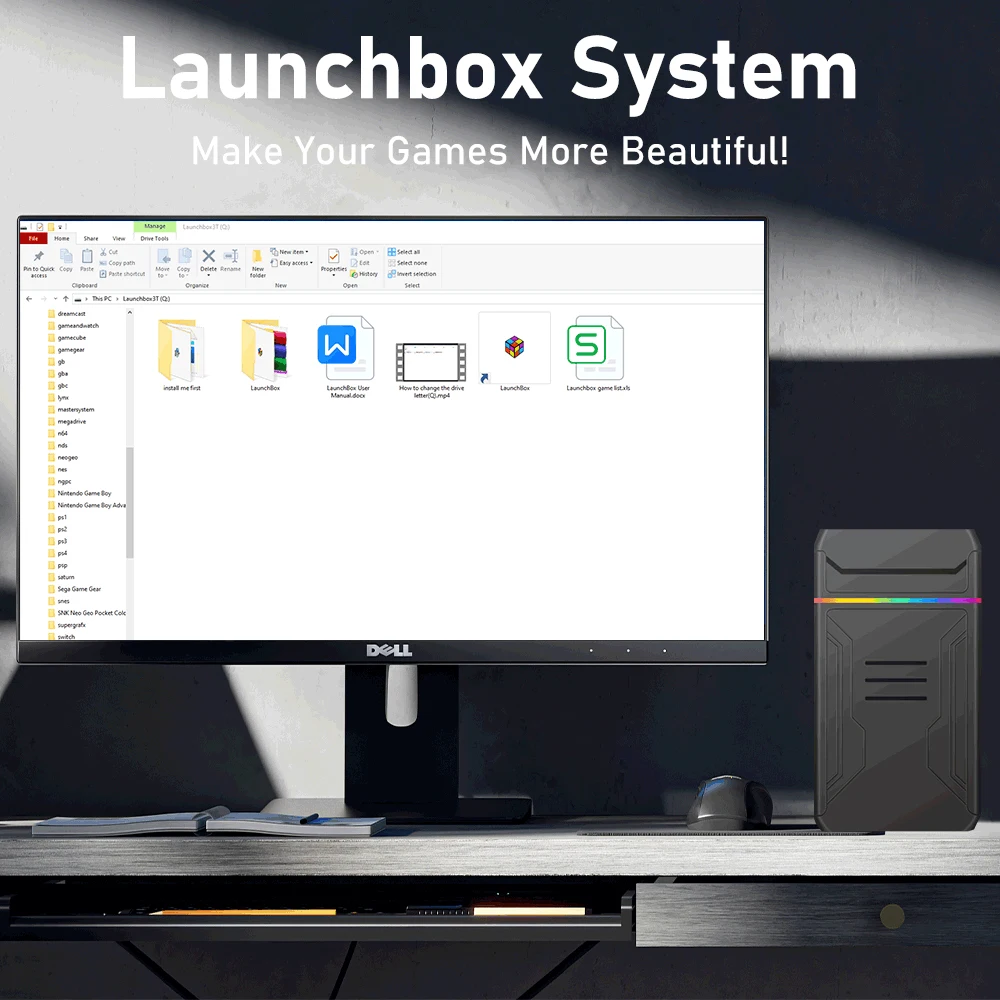Click the Properties checkmark icon
Screen dimensions: 1000x1000
pyautogui.click(x=334, y=256)
